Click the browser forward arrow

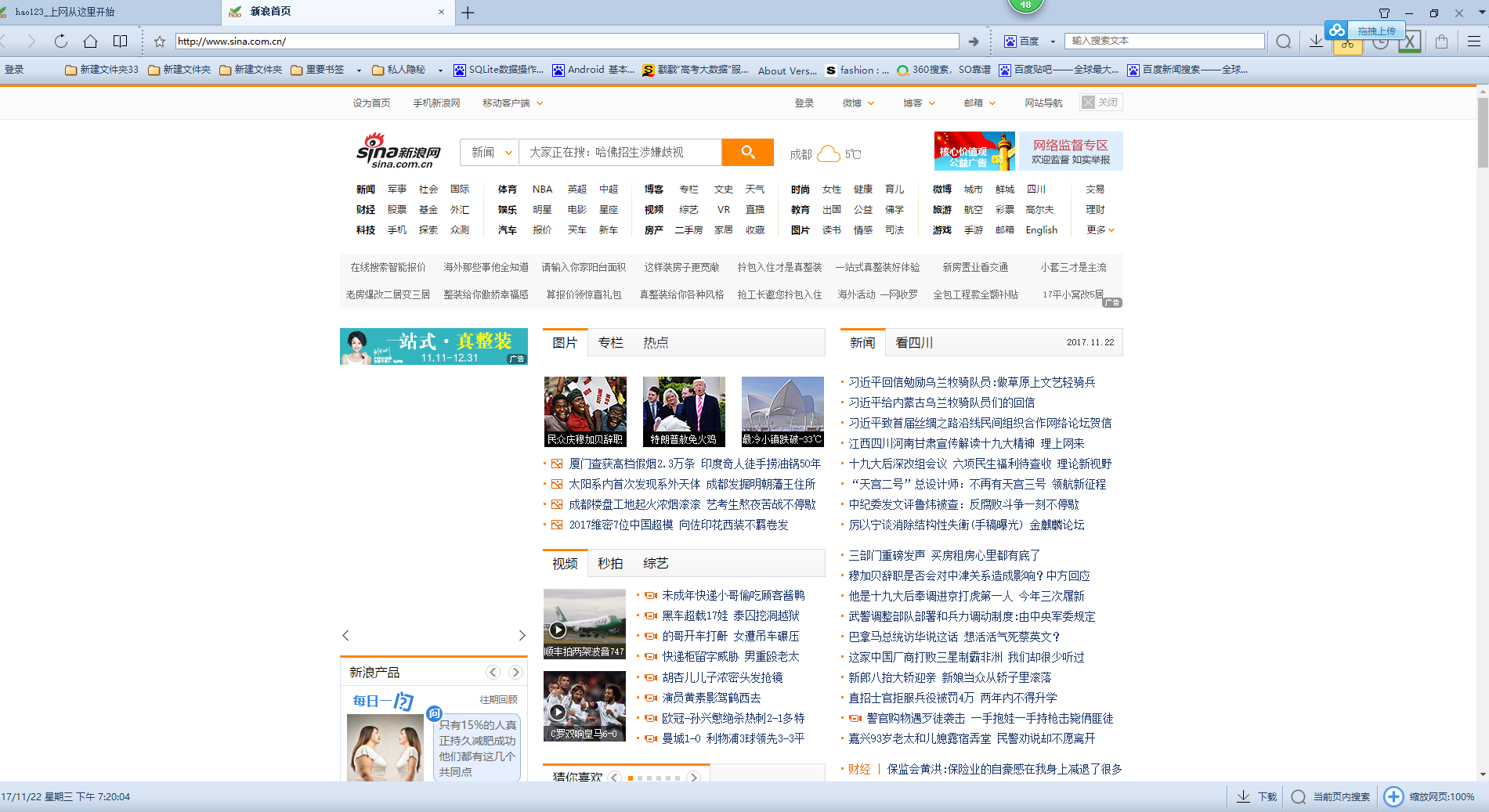[x=31, y=42]
